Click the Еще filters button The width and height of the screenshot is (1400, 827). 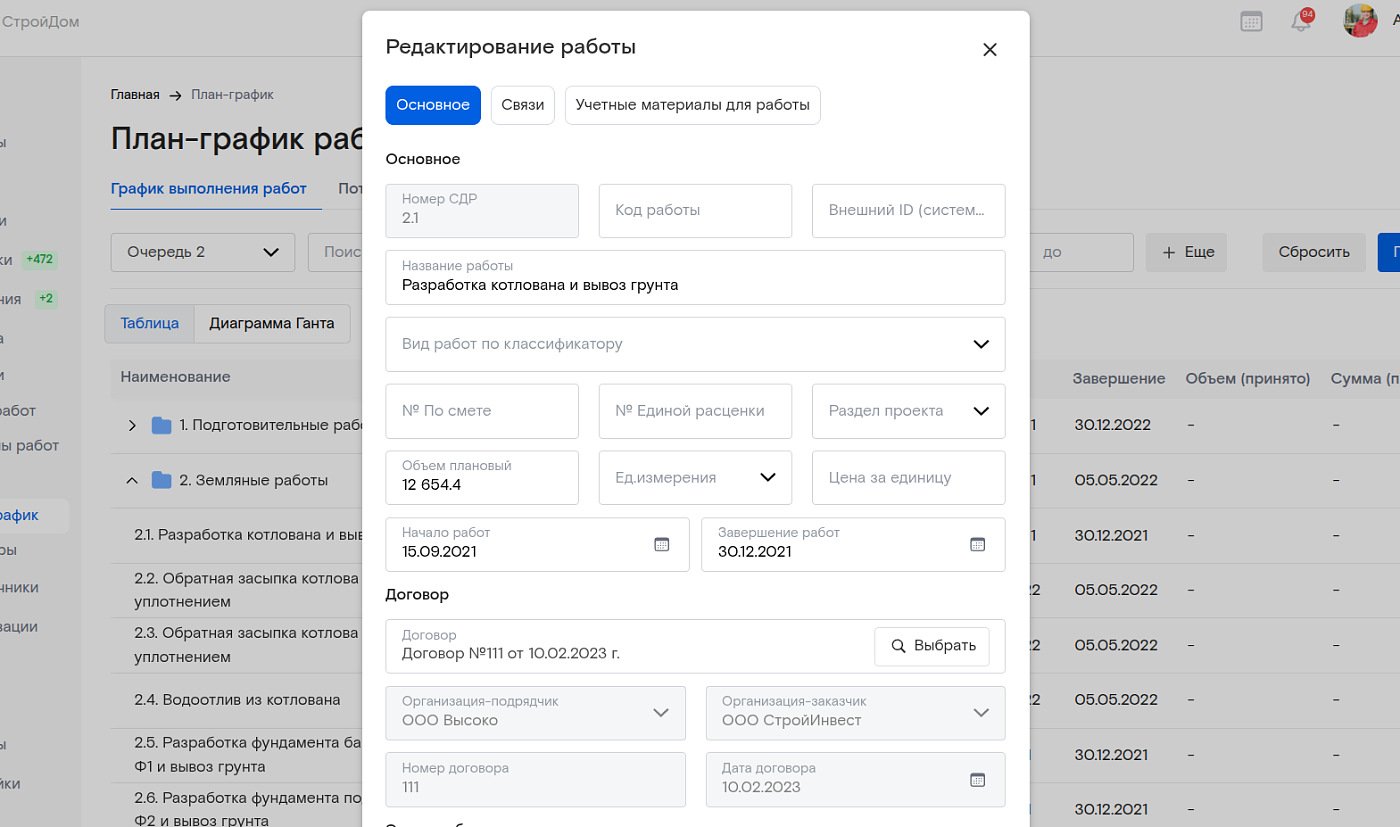[x=1186, y=252]
